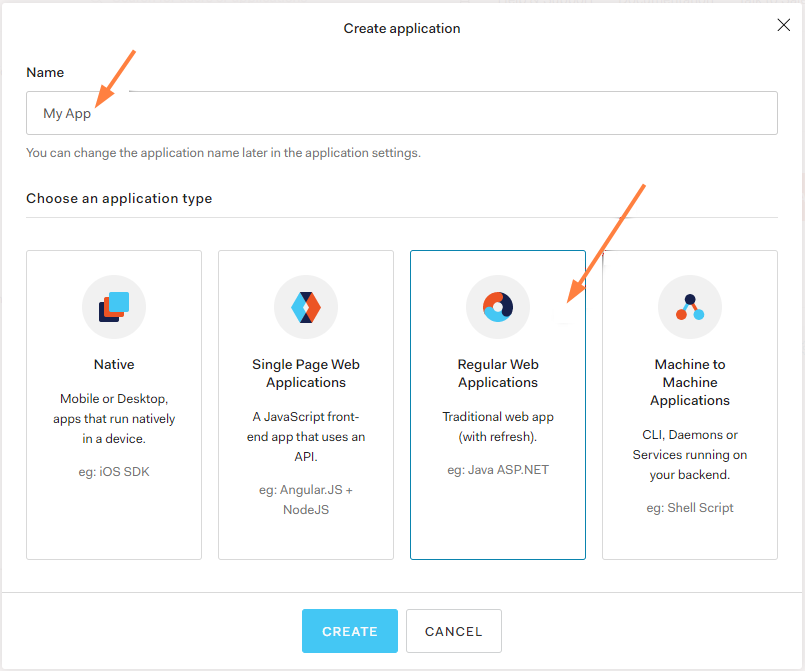805x671 pixels.
Task: Click 'CLI, Daemons or Services' description
Action: click(690, 454)
